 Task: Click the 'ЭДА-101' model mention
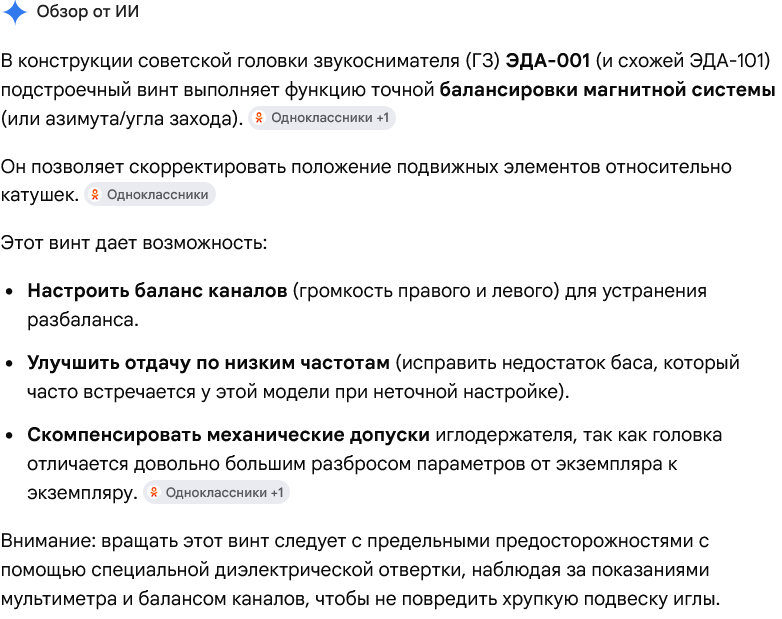click(x=727, y=61)
